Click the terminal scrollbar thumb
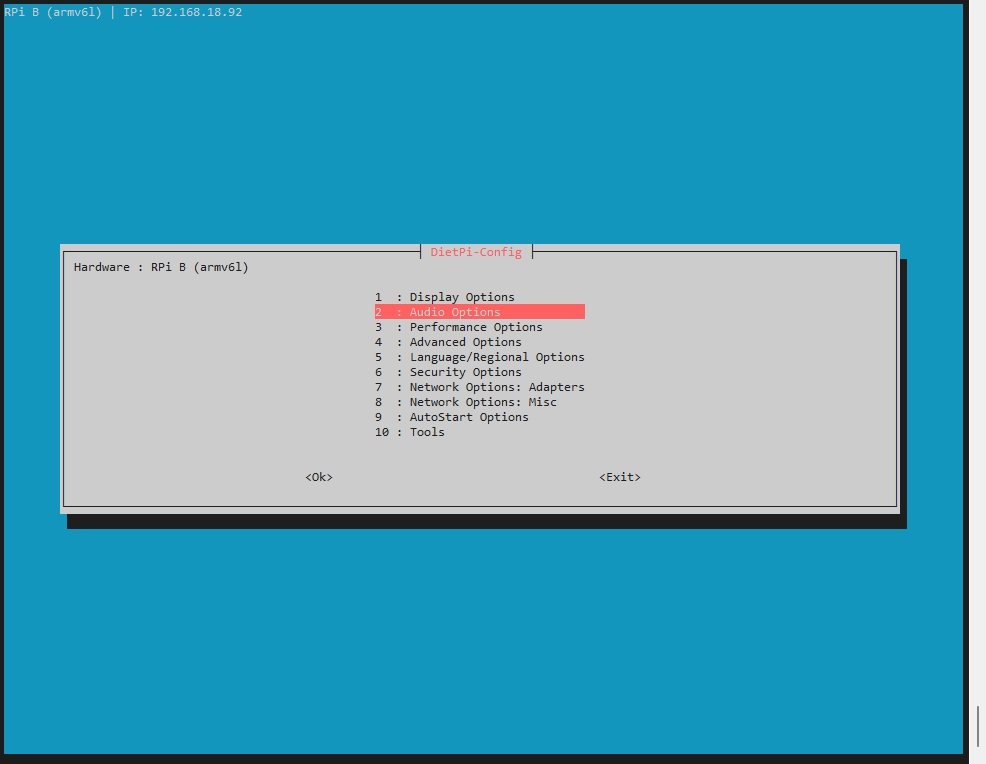Viewport: 986px width, 764px height. [x=978, y=726]
